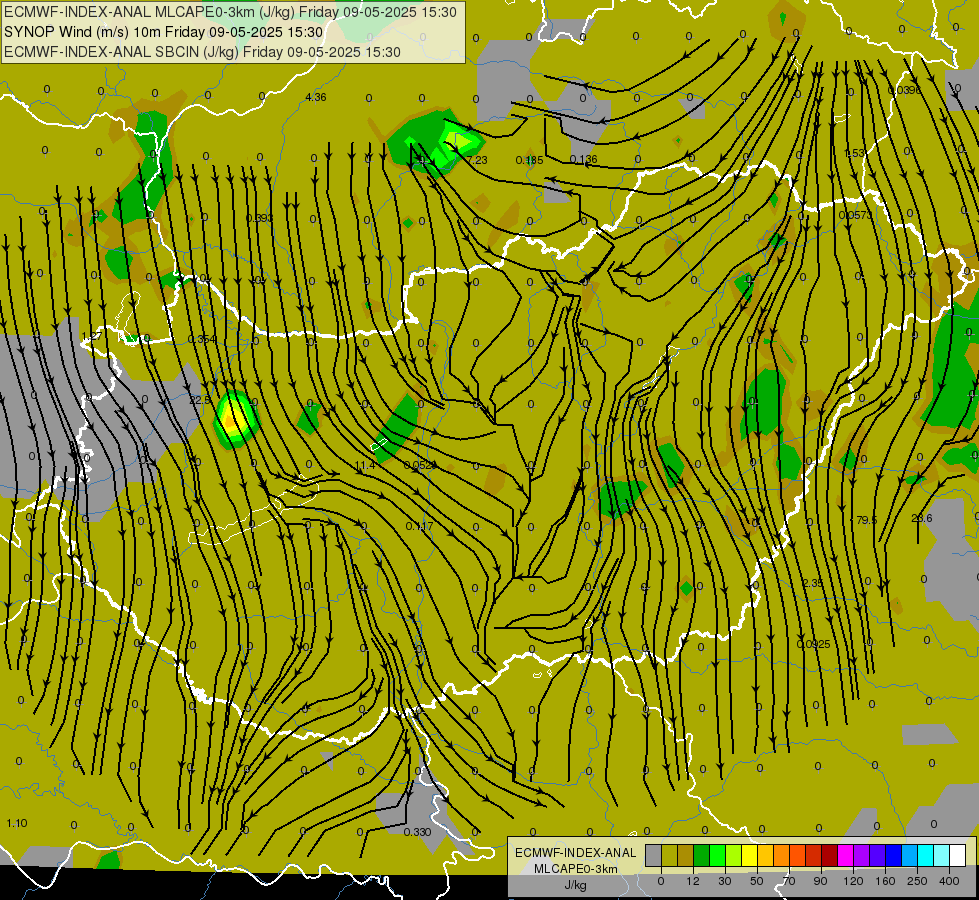Click the 0.0925 value on the map
Screen dimensions: 979x900
pyautogui.click(x=814, y=644)
